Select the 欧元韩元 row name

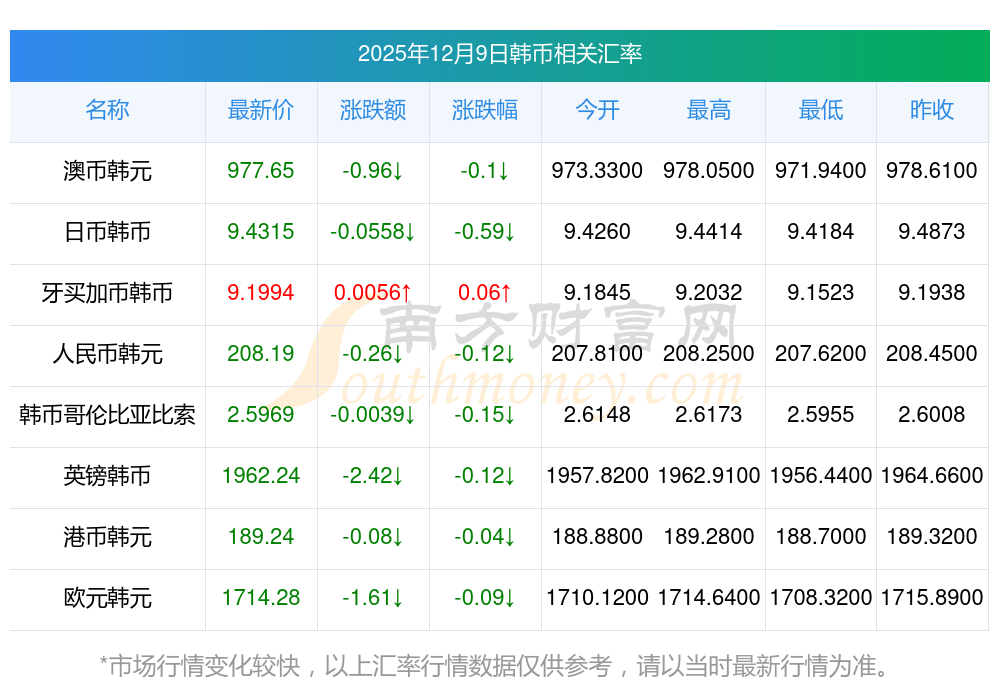tap(107, 598)
